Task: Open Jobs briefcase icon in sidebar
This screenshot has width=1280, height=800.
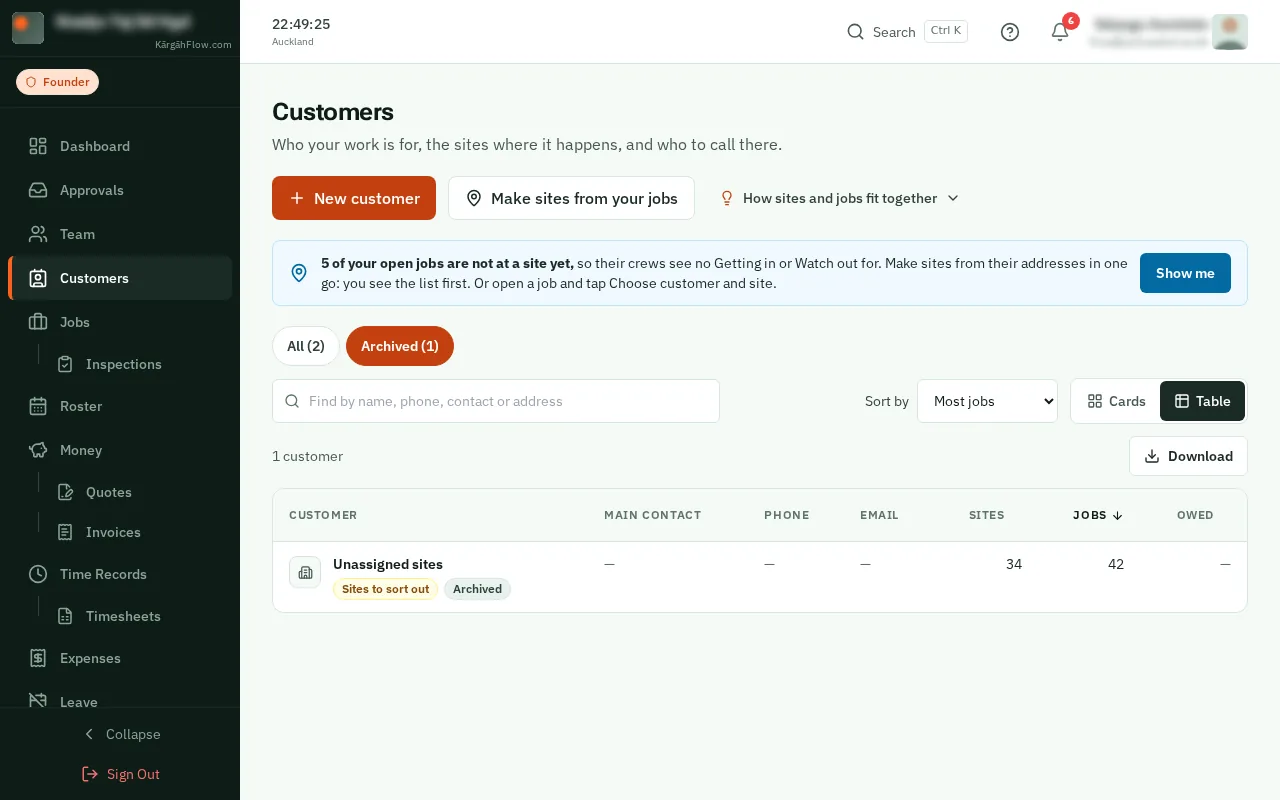Action: 38,322
